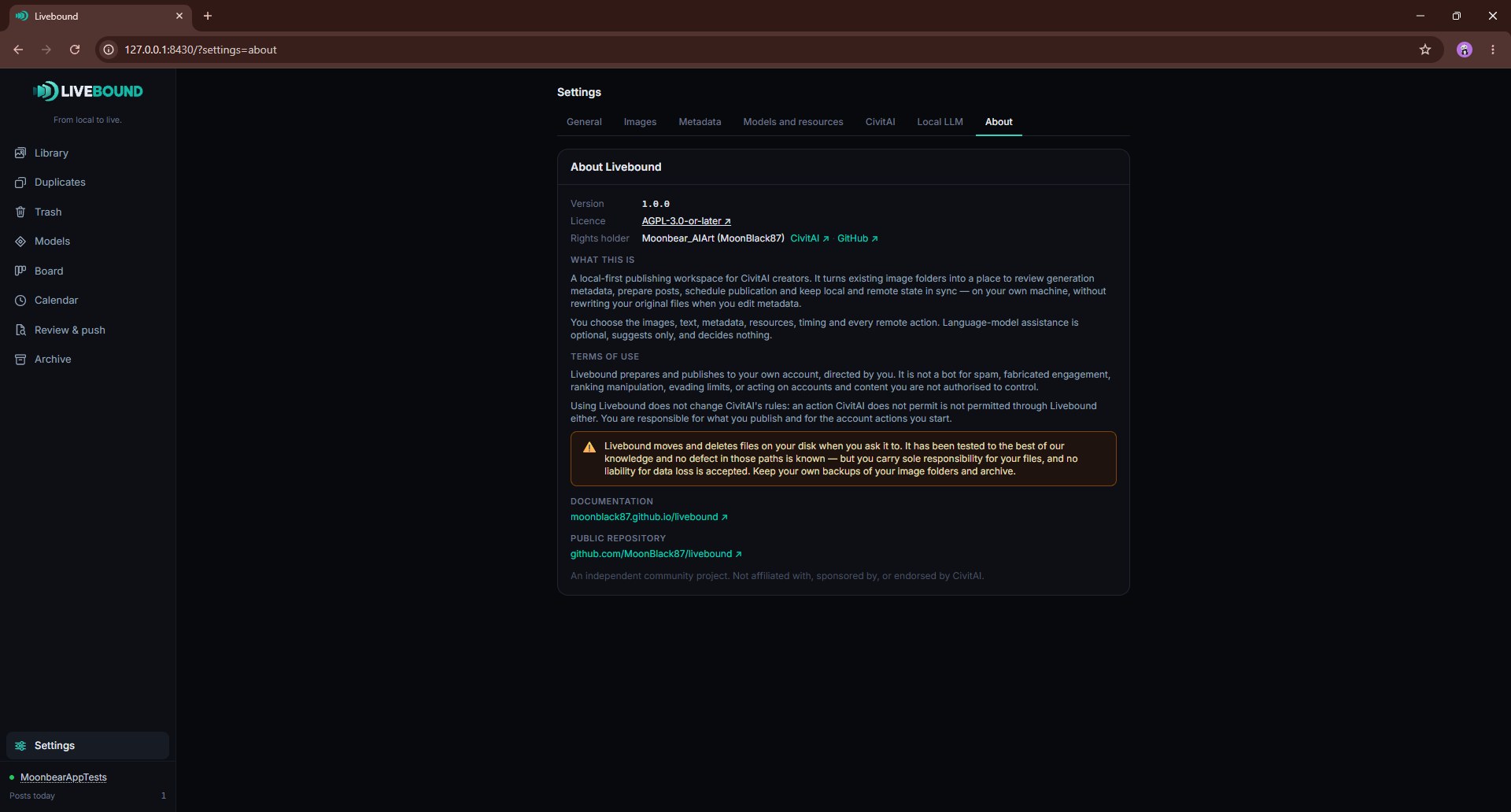Open the Review & push icon
The height and width of the screenshot is (812, 1511).
20,330
